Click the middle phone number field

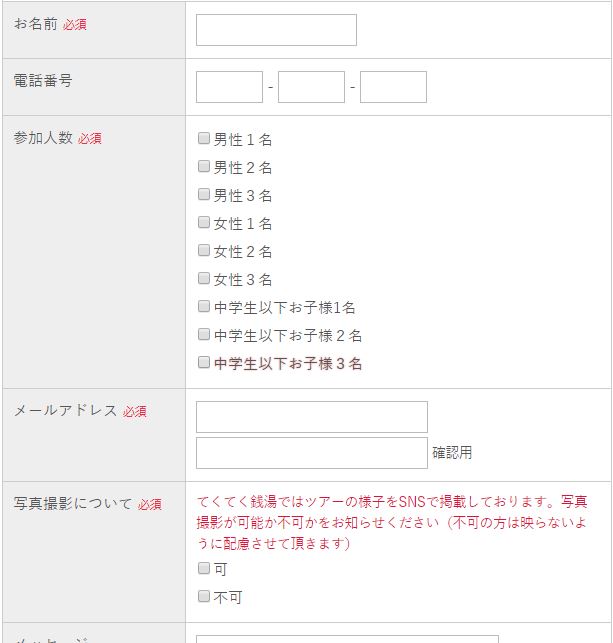pos(311,87)
